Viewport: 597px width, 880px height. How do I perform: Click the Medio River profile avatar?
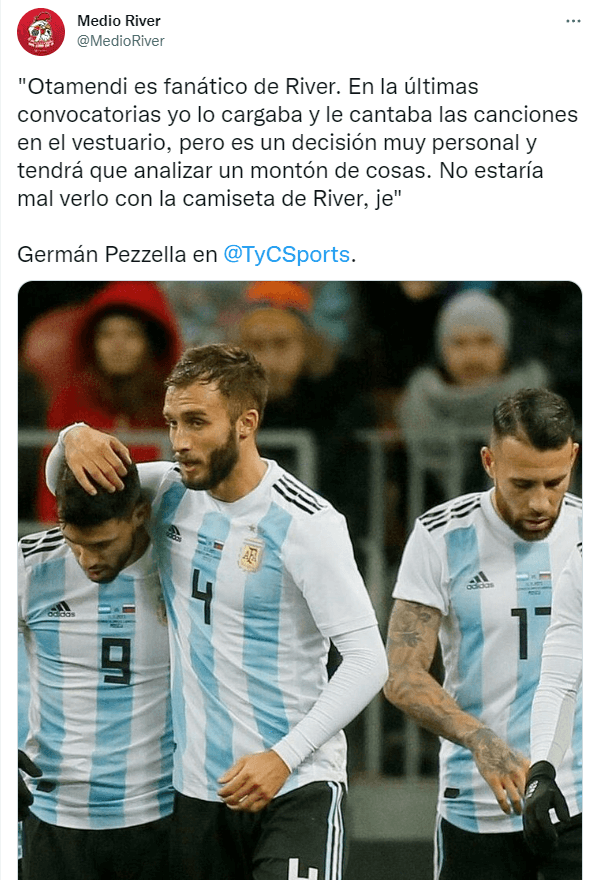(x=40, y=31)
